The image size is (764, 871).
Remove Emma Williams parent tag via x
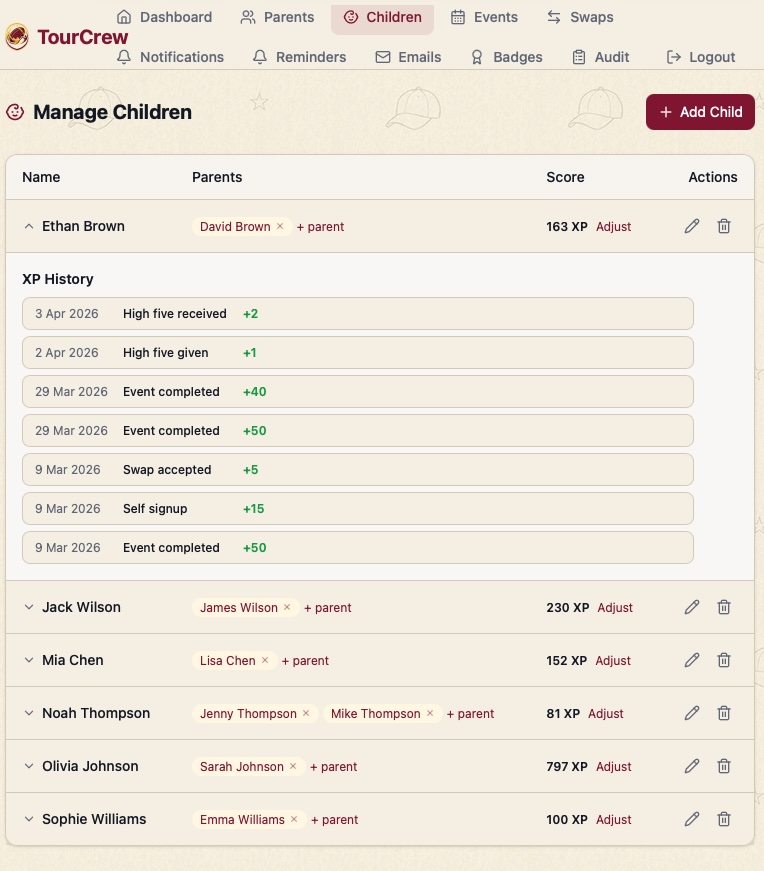[294, 819]
